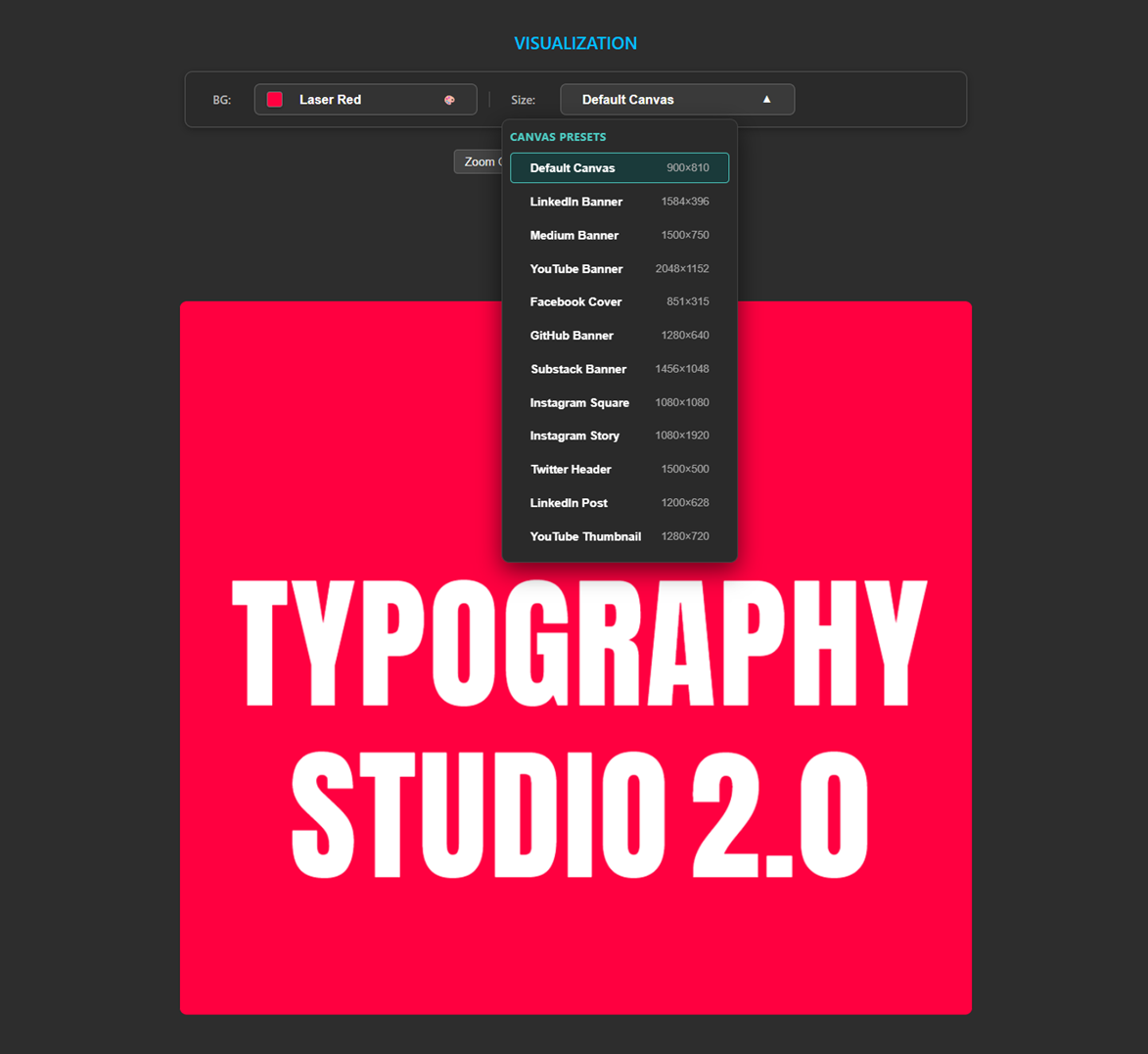Click the partially hidden Zoom button
Viewport: 1148px width, 1054px height.
point(478,161)
